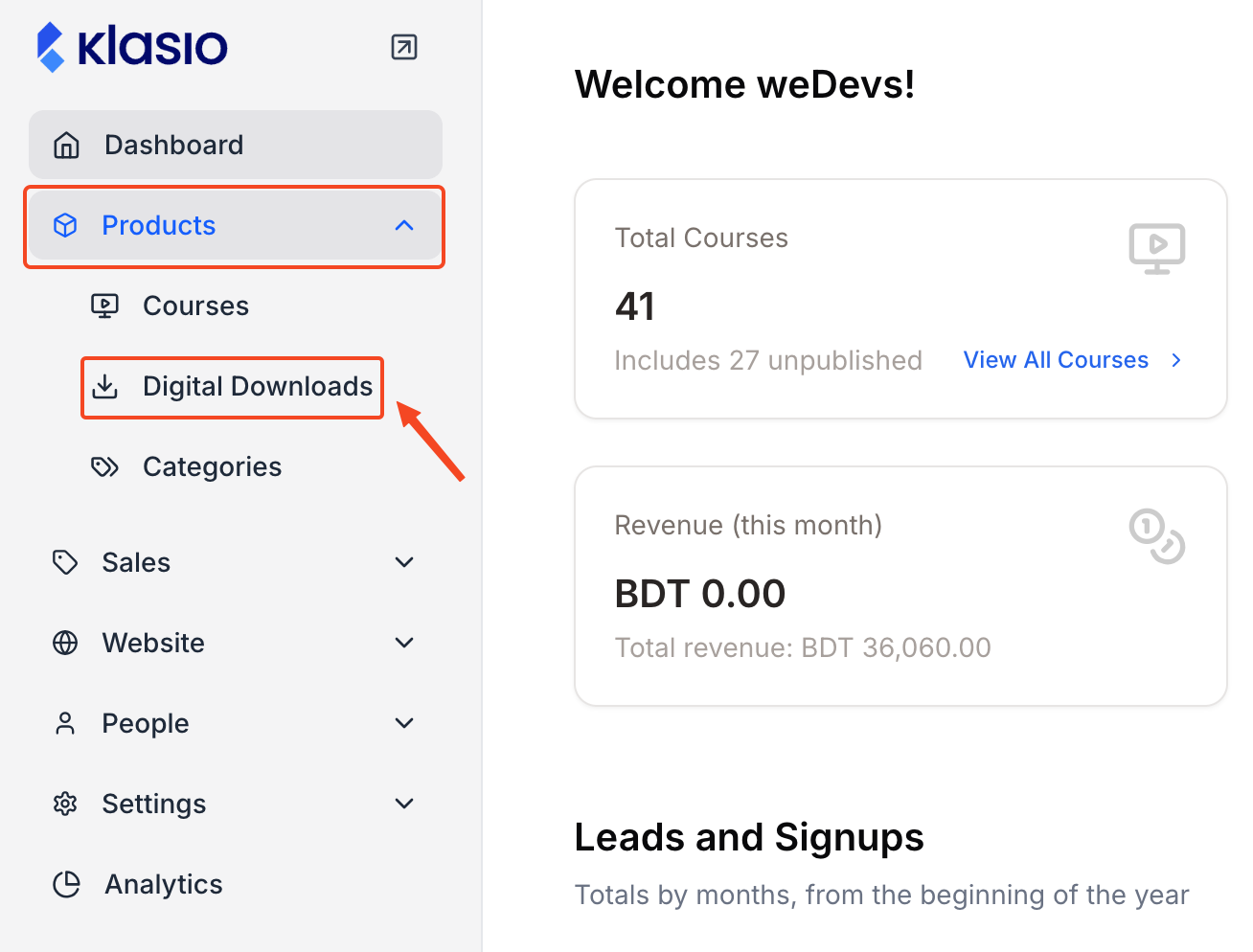Click the Categories tags icon
This screenshot has height=952, width=1253.
pos(104,466)
